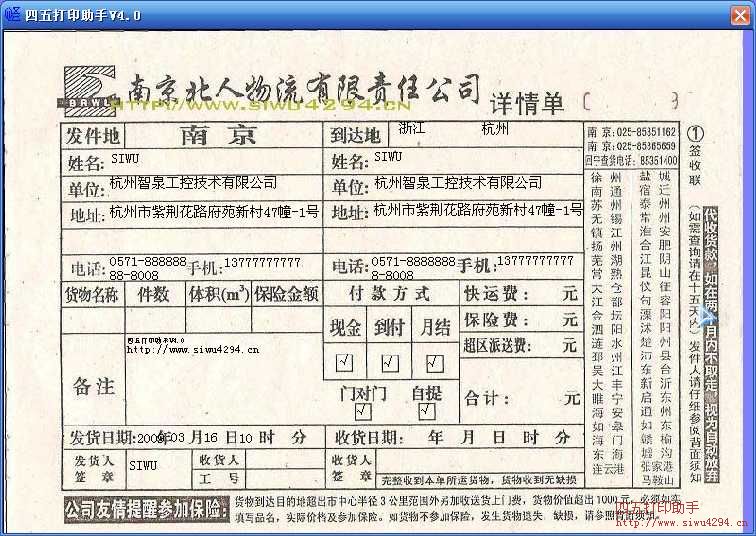Click the 发货日期 day field 16

[x=210, y=438]
